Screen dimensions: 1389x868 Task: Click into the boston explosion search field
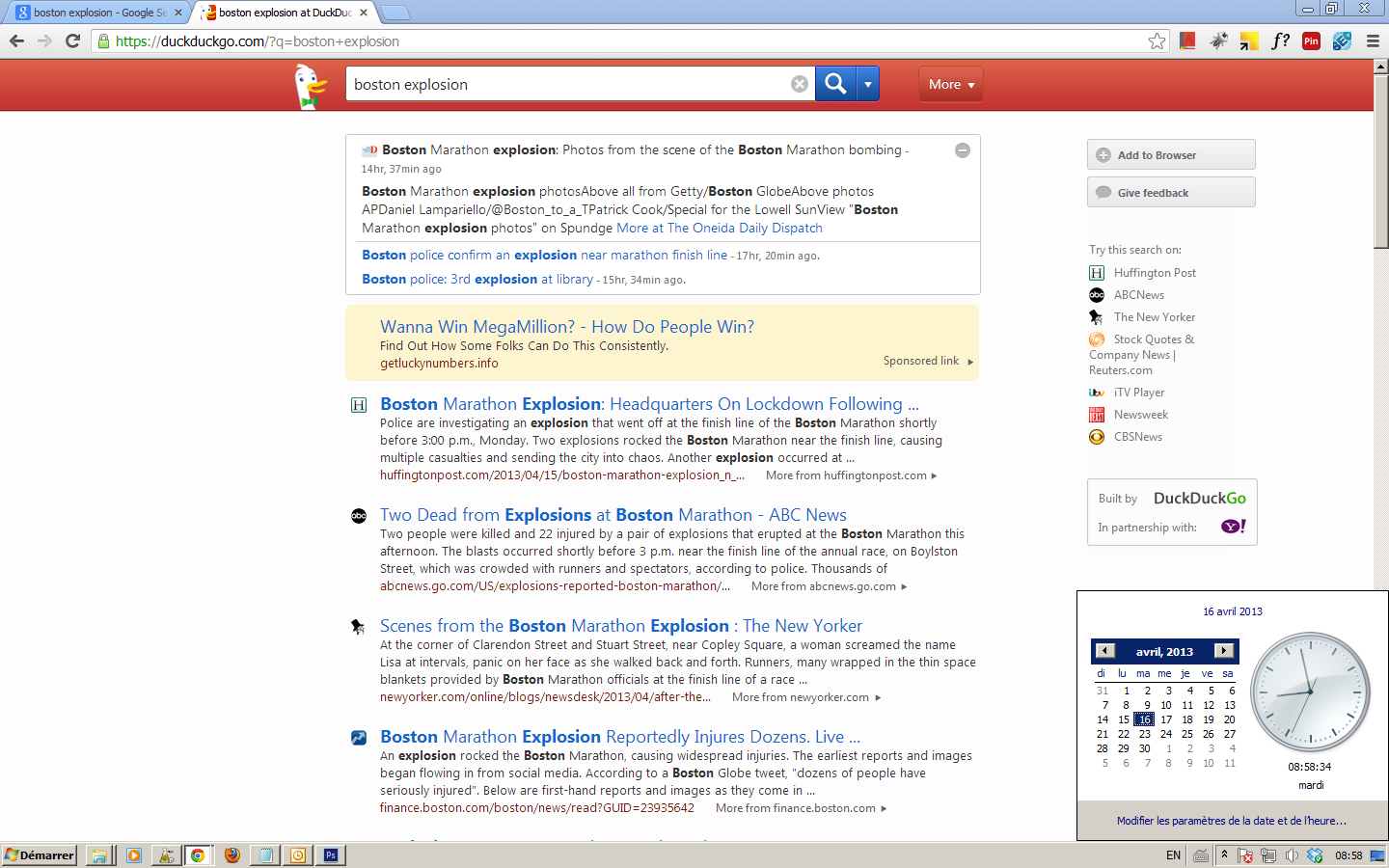point(569,84)
